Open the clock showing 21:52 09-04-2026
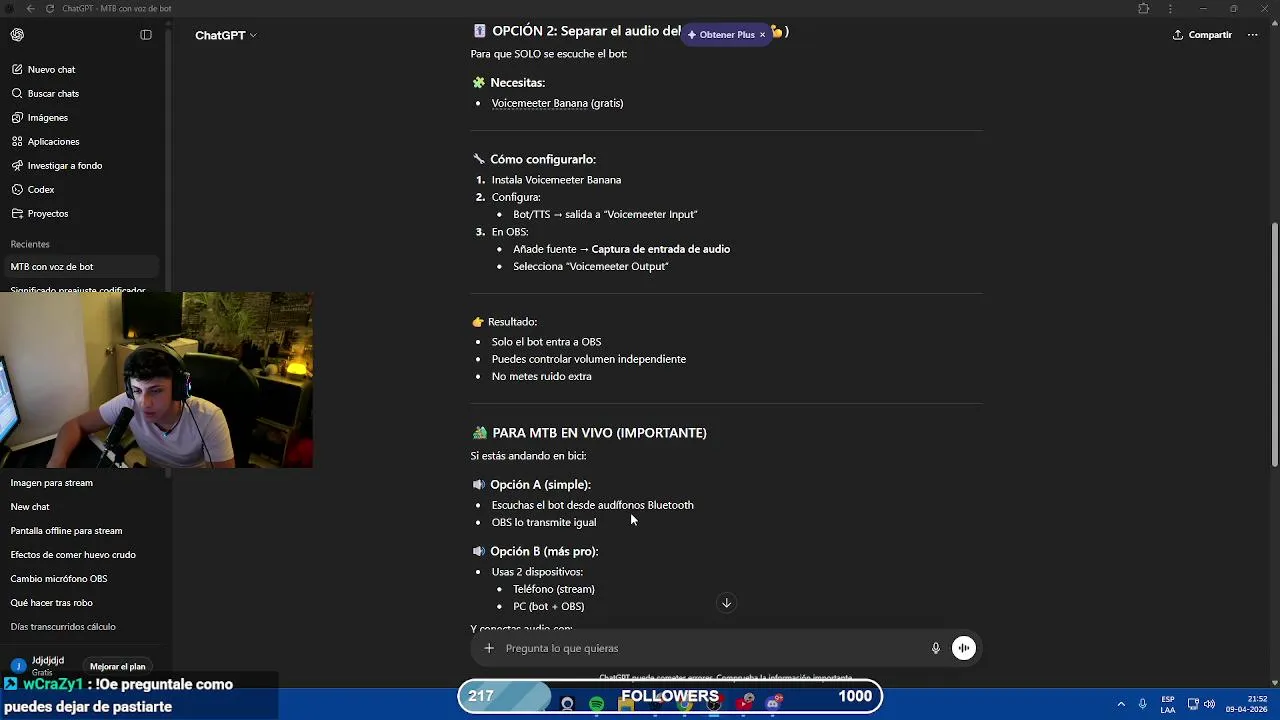 (1244, 704)
